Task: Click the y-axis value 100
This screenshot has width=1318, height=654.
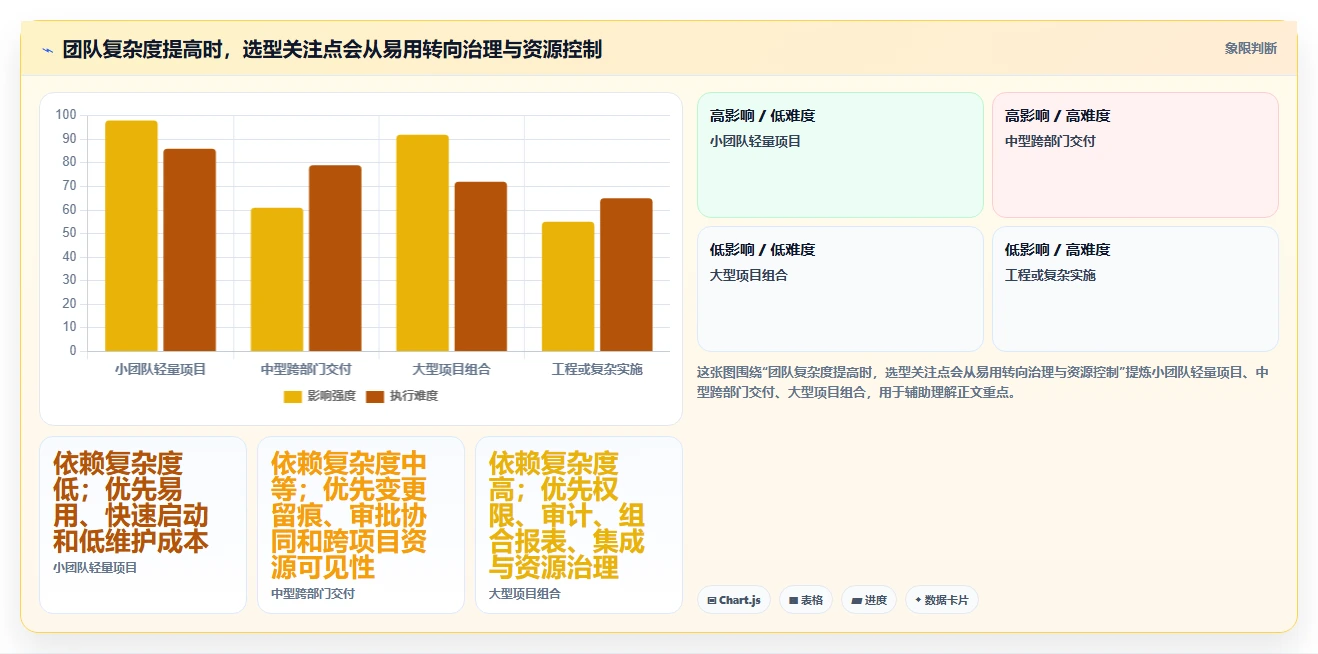Action: point(66,115)
